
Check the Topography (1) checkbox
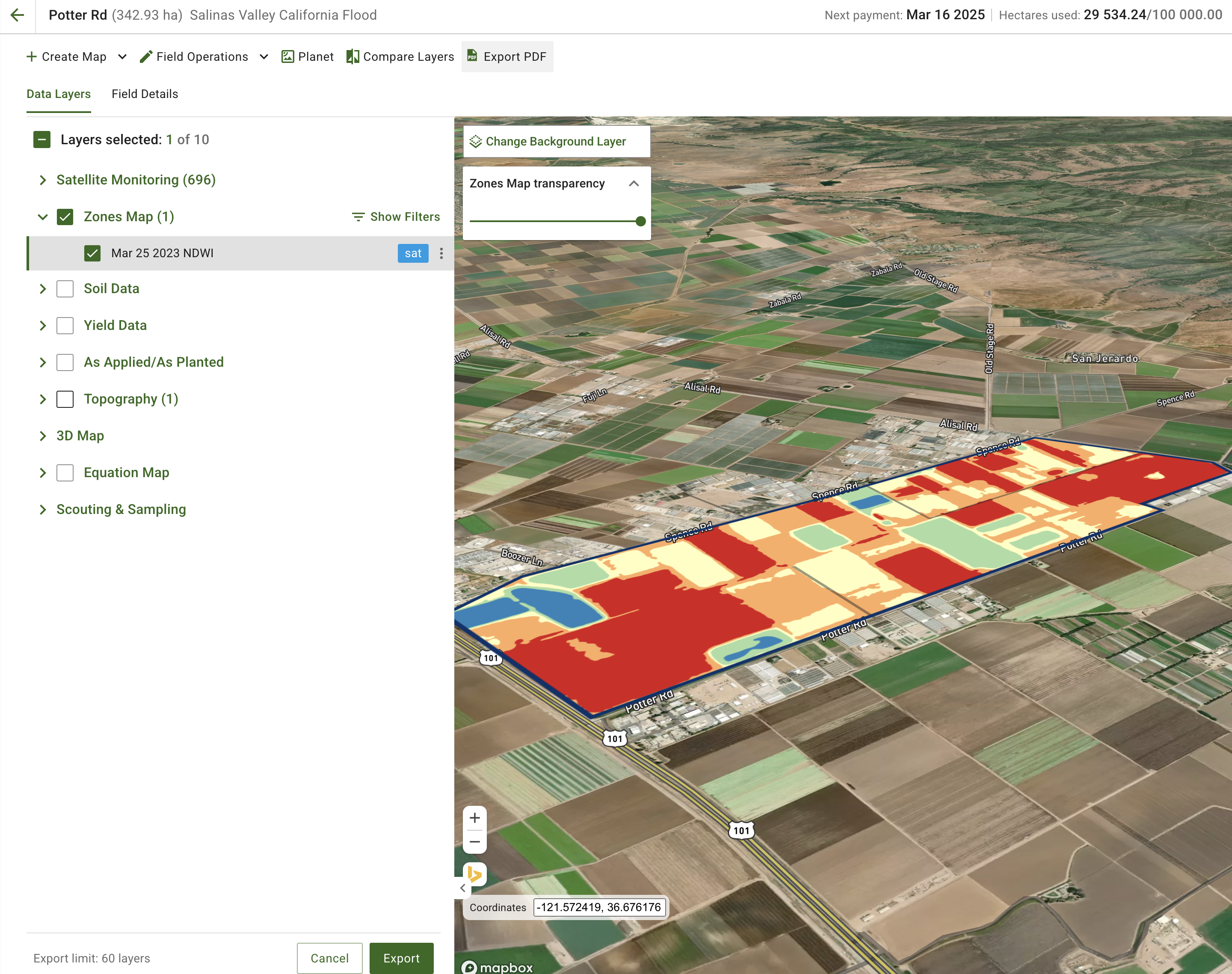[65, 399]
